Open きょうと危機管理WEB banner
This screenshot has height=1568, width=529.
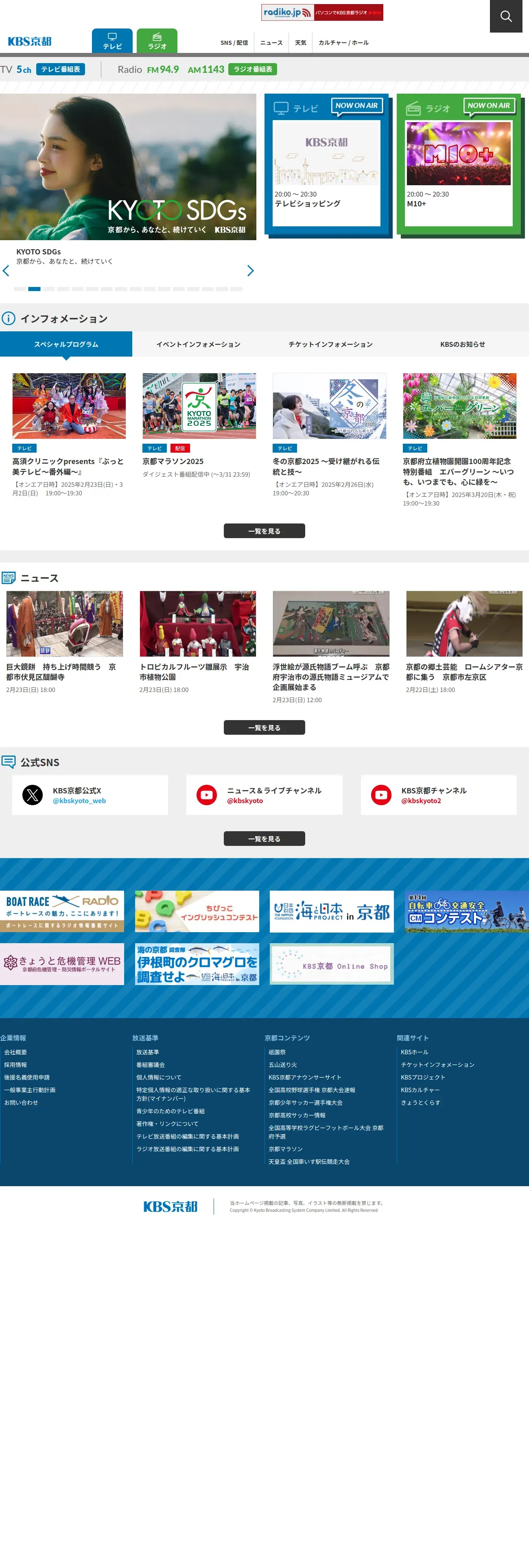click(x=62, y=964)
